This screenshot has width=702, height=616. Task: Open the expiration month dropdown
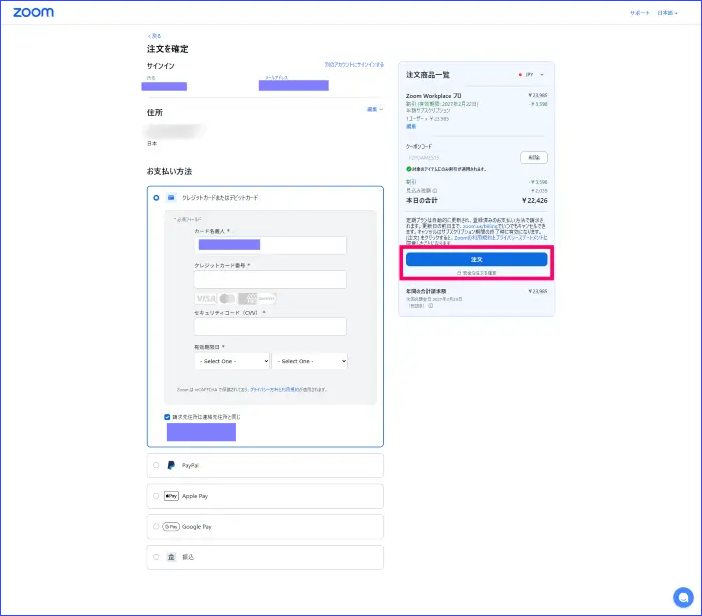point(232,361)
